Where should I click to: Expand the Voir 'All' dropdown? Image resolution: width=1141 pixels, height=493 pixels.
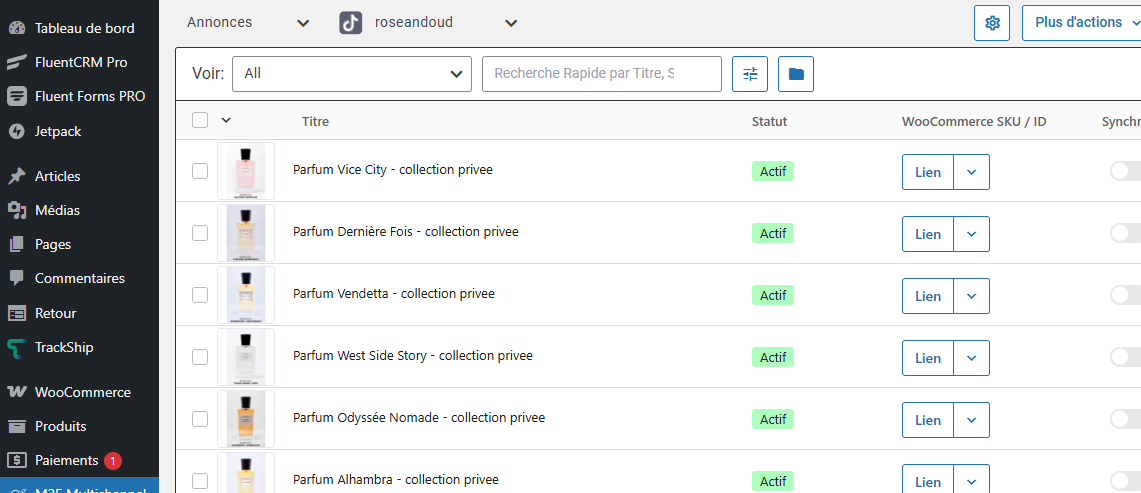click(351, 74)
